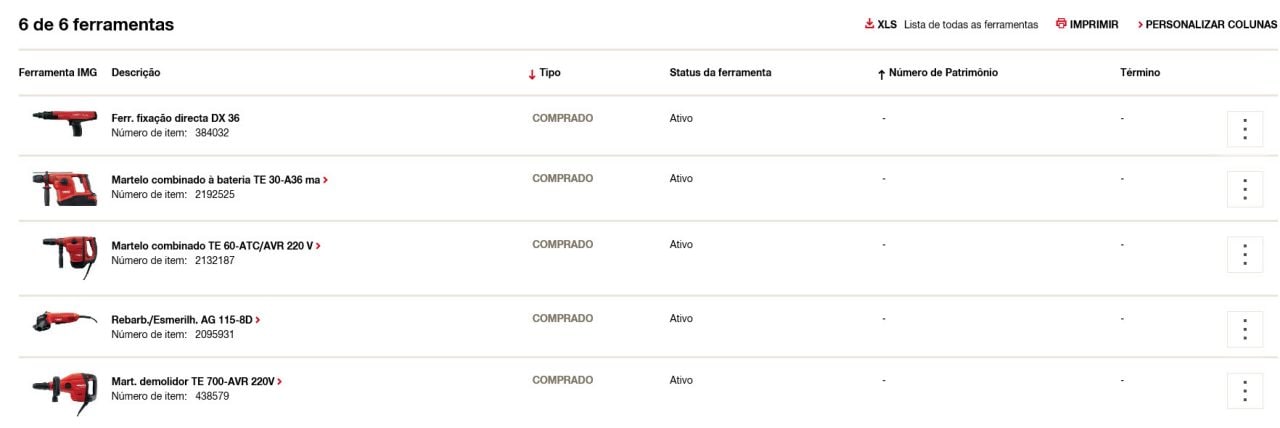The image size is (1280, 428).
Task: Sort table by Tipo column
Action: [545, 73]
